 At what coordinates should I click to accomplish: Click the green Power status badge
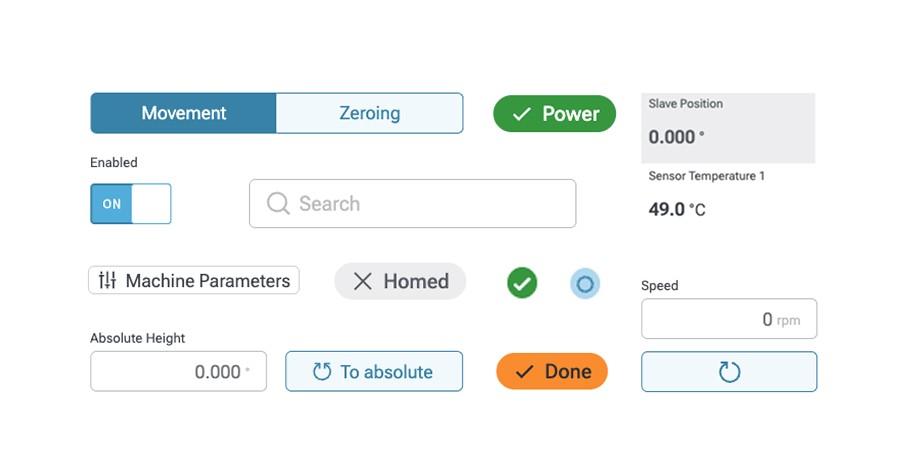click(555, 114)
